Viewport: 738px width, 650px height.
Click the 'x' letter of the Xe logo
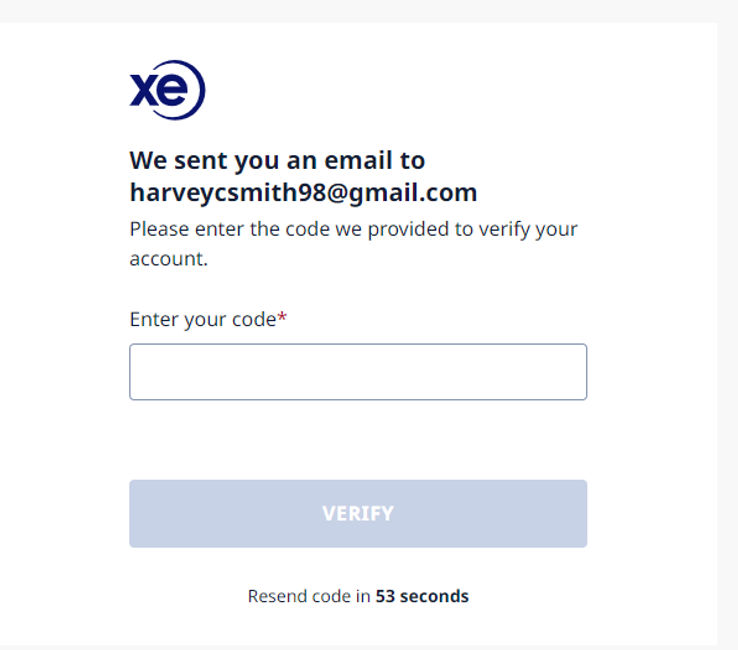click(x=144, y=91)
